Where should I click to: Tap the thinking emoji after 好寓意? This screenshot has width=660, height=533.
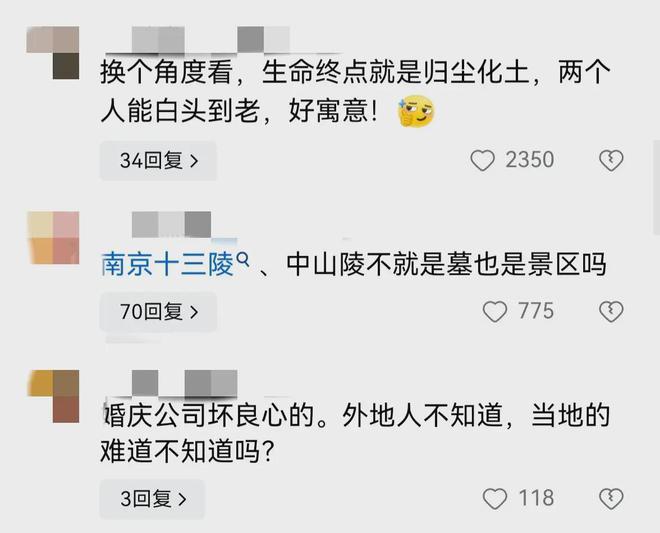(x=416, y=112)
